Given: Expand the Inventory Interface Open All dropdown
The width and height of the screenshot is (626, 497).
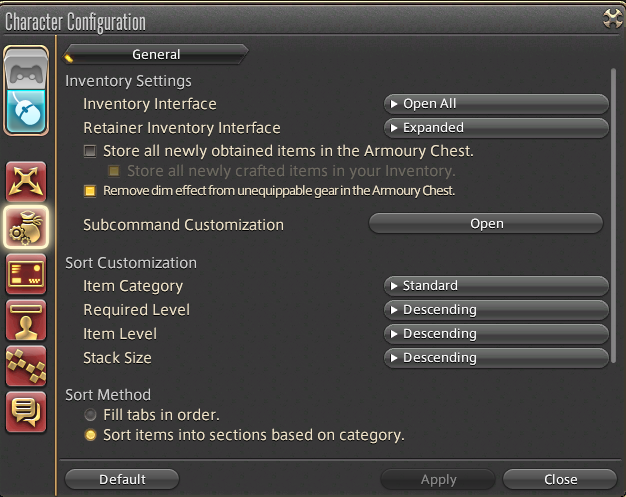Looking at the screenshot, I should click(x=496, y=104).
